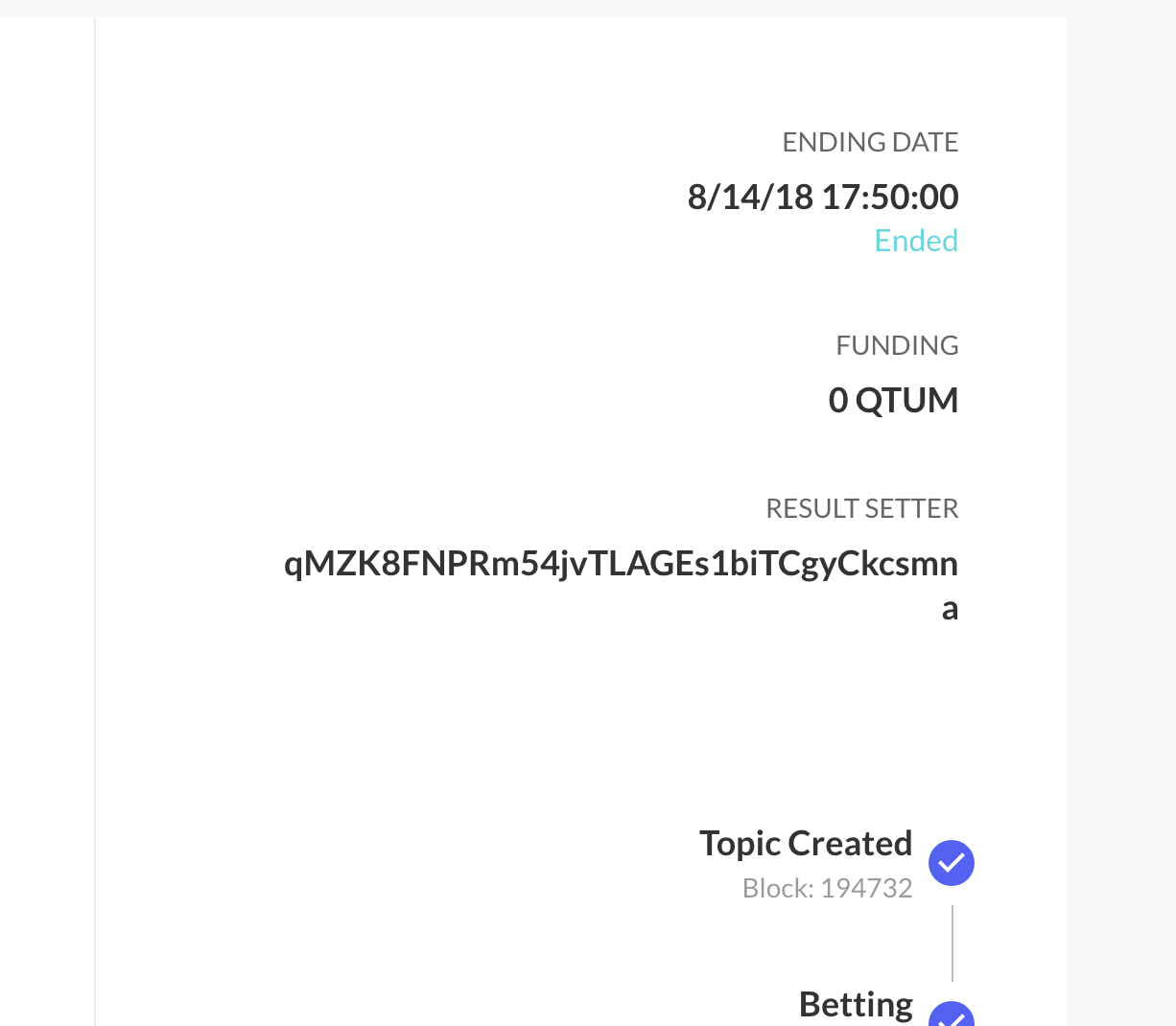Image resolution: width=1176 pixels, height=1026 pixels.
Task: Click the Ended status toggle label
Action: (916, 240)
